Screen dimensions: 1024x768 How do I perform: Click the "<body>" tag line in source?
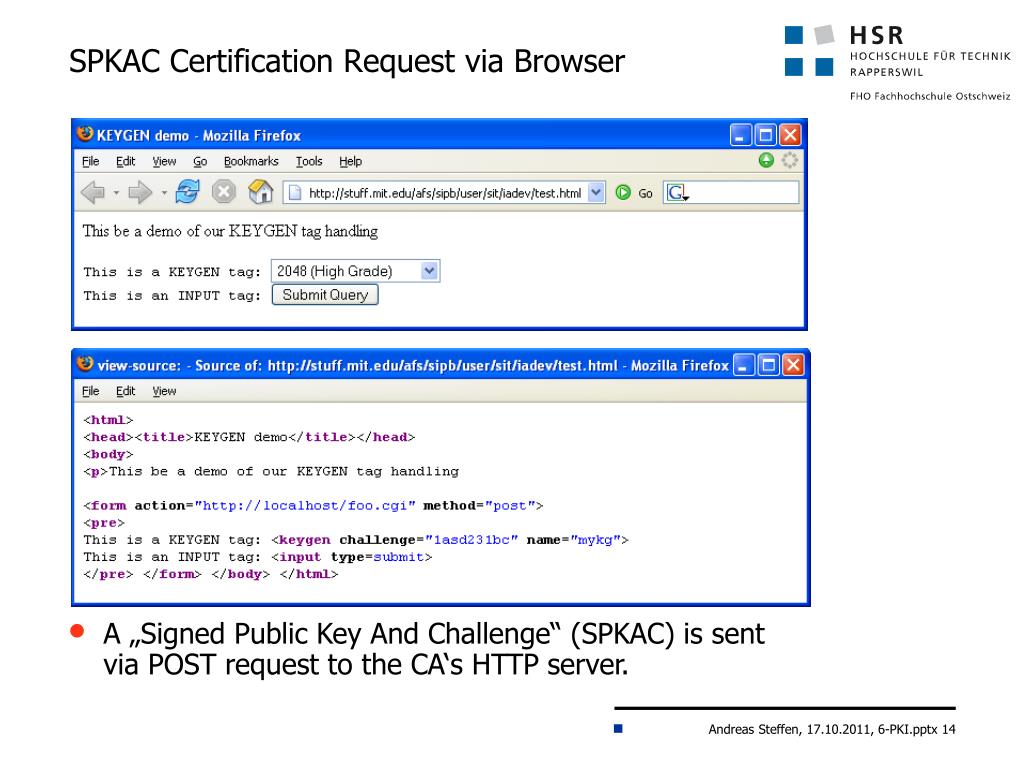coord(108,454)
